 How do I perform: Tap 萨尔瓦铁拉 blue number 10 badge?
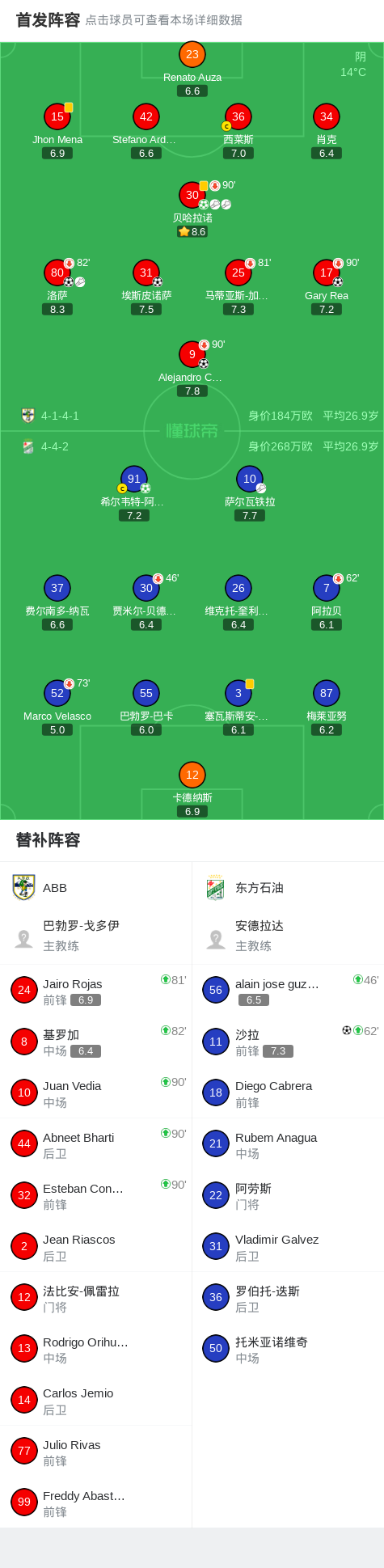pyautogui.click(x=250, y=479)
